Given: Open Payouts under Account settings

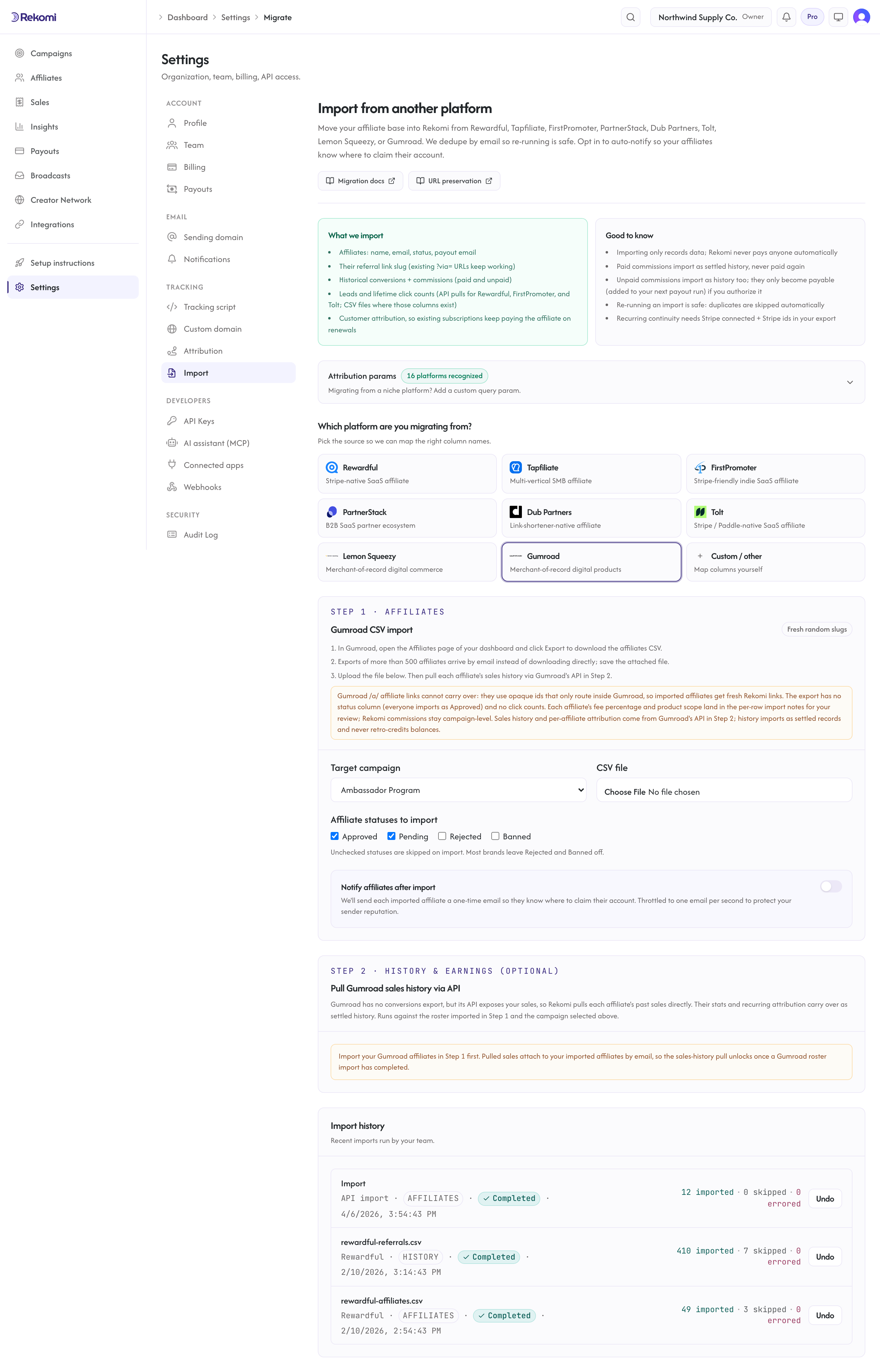Looking at the screenshot, I should click(x=229, y=189).
